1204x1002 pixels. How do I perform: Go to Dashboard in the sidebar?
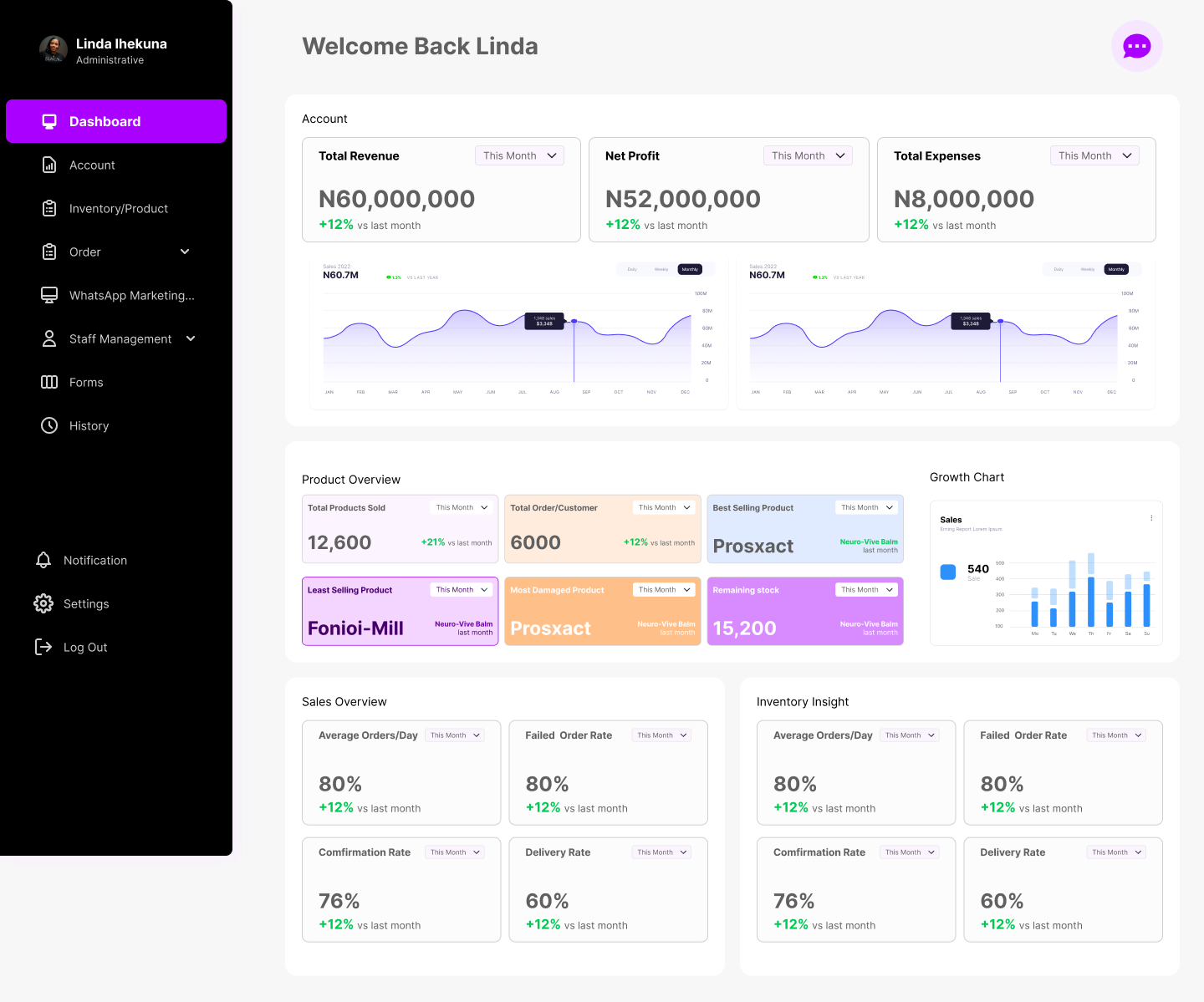pos(116,121)
